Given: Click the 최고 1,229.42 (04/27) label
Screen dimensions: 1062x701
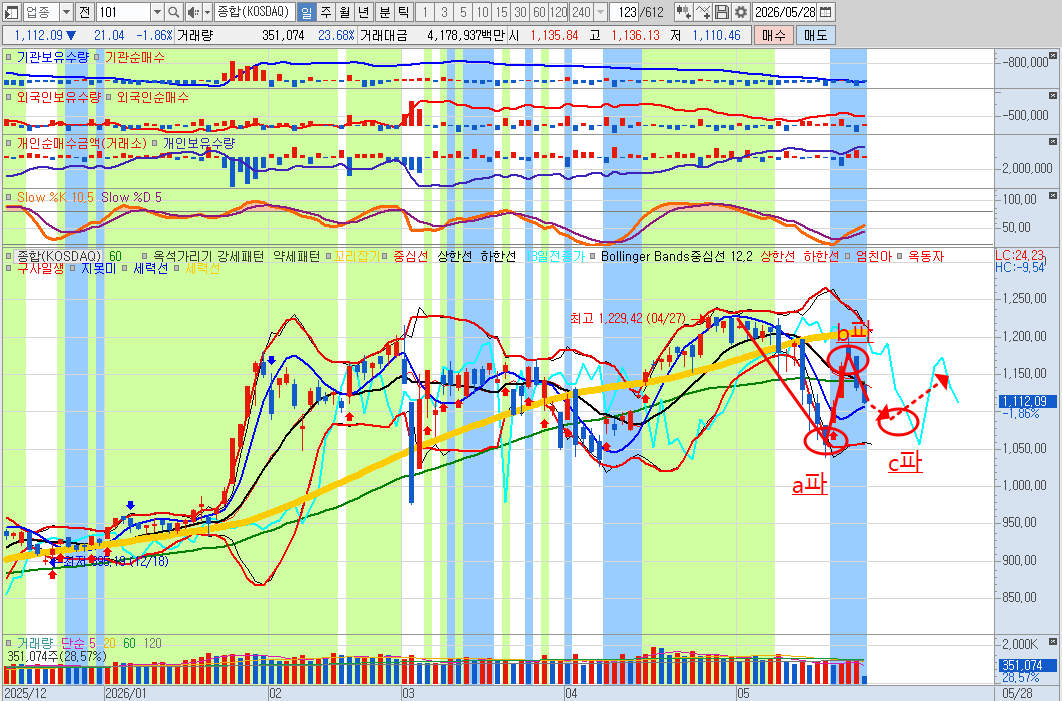Looking at the screenshot, I should pos(629,318).
